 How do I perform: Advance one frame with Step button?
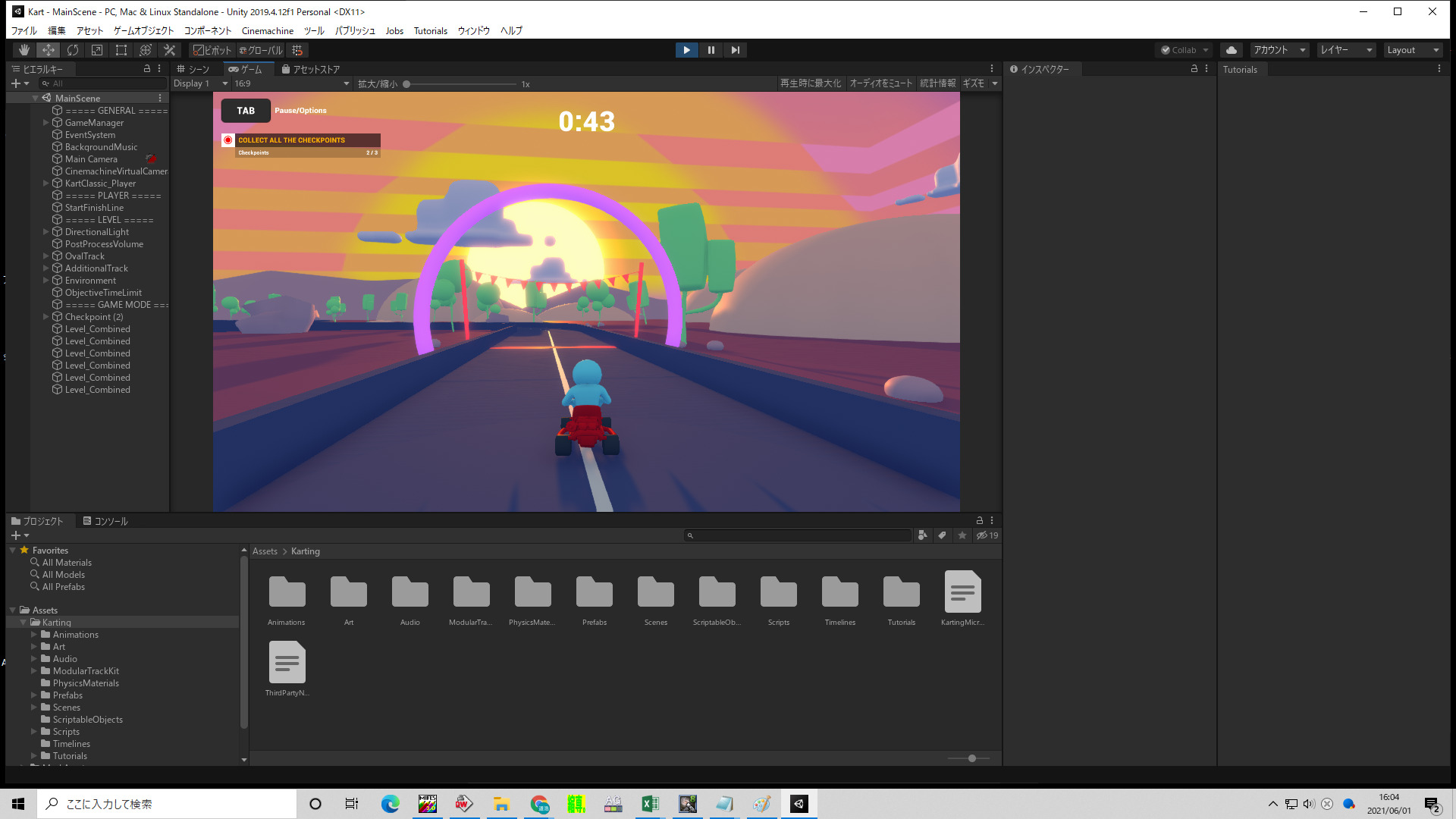(x=735, y=50)
